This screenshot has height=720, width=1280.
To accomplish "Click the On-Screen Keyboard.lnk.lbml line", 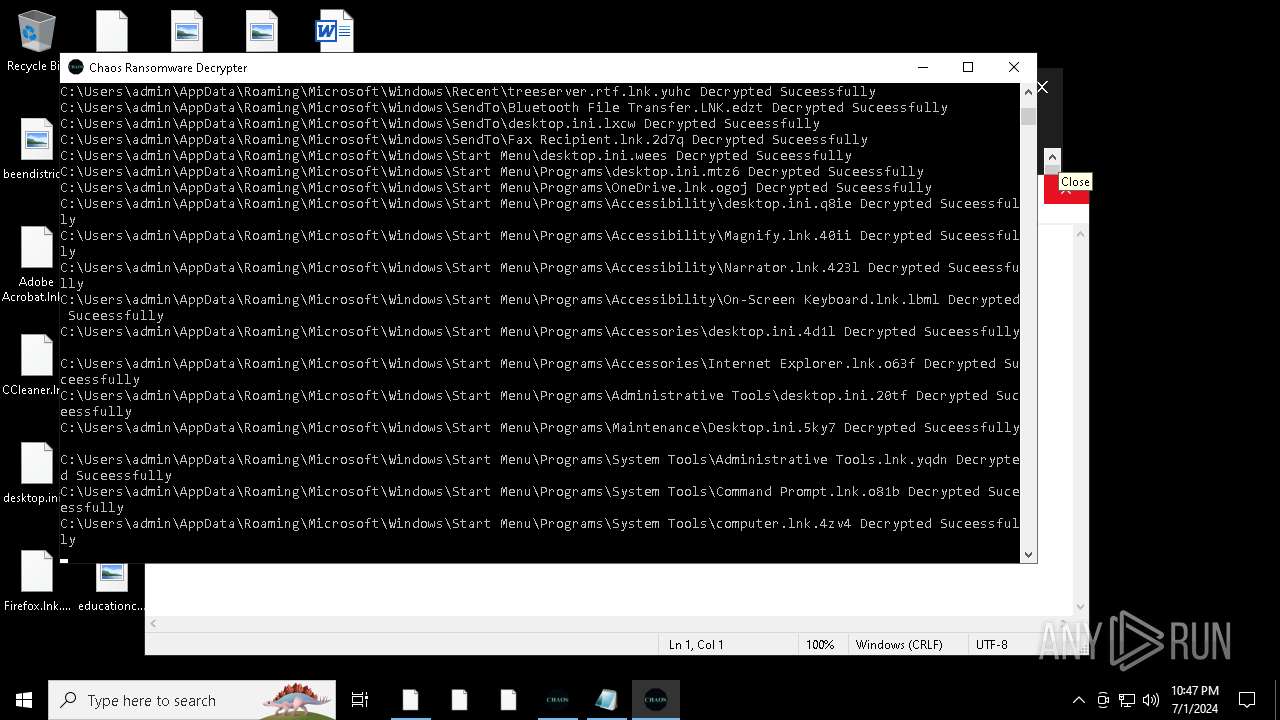I will (x=540, y=307).
